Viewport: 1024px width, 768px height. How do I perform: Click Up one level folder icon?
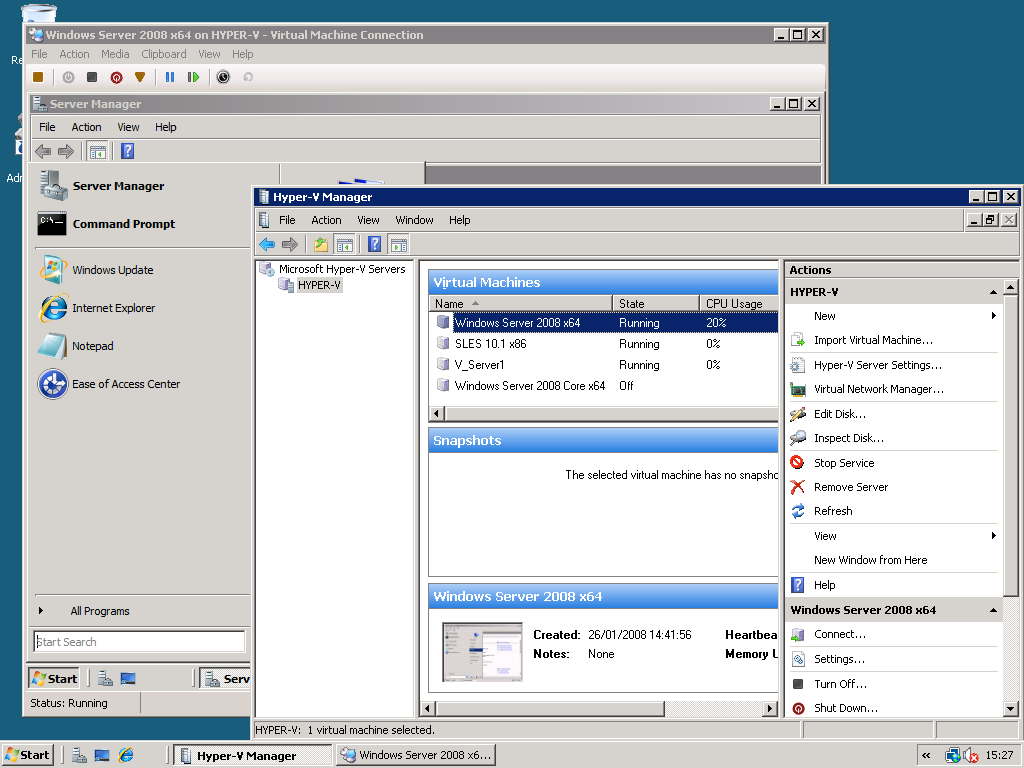(x=321, y=244)
